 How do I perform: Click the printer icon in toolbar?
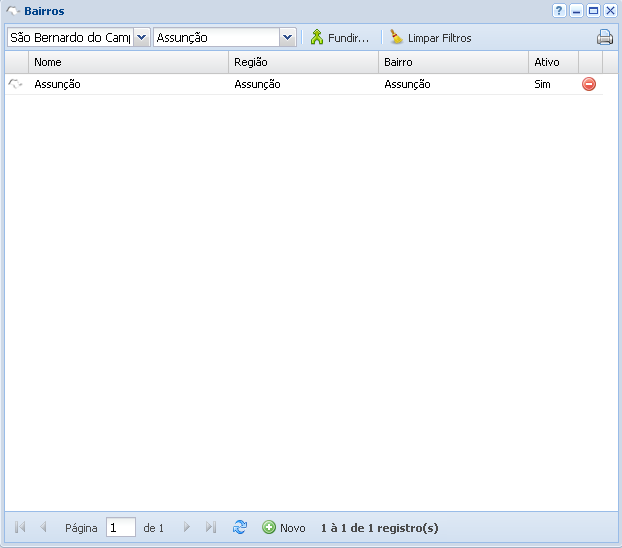tap(605, 38)
